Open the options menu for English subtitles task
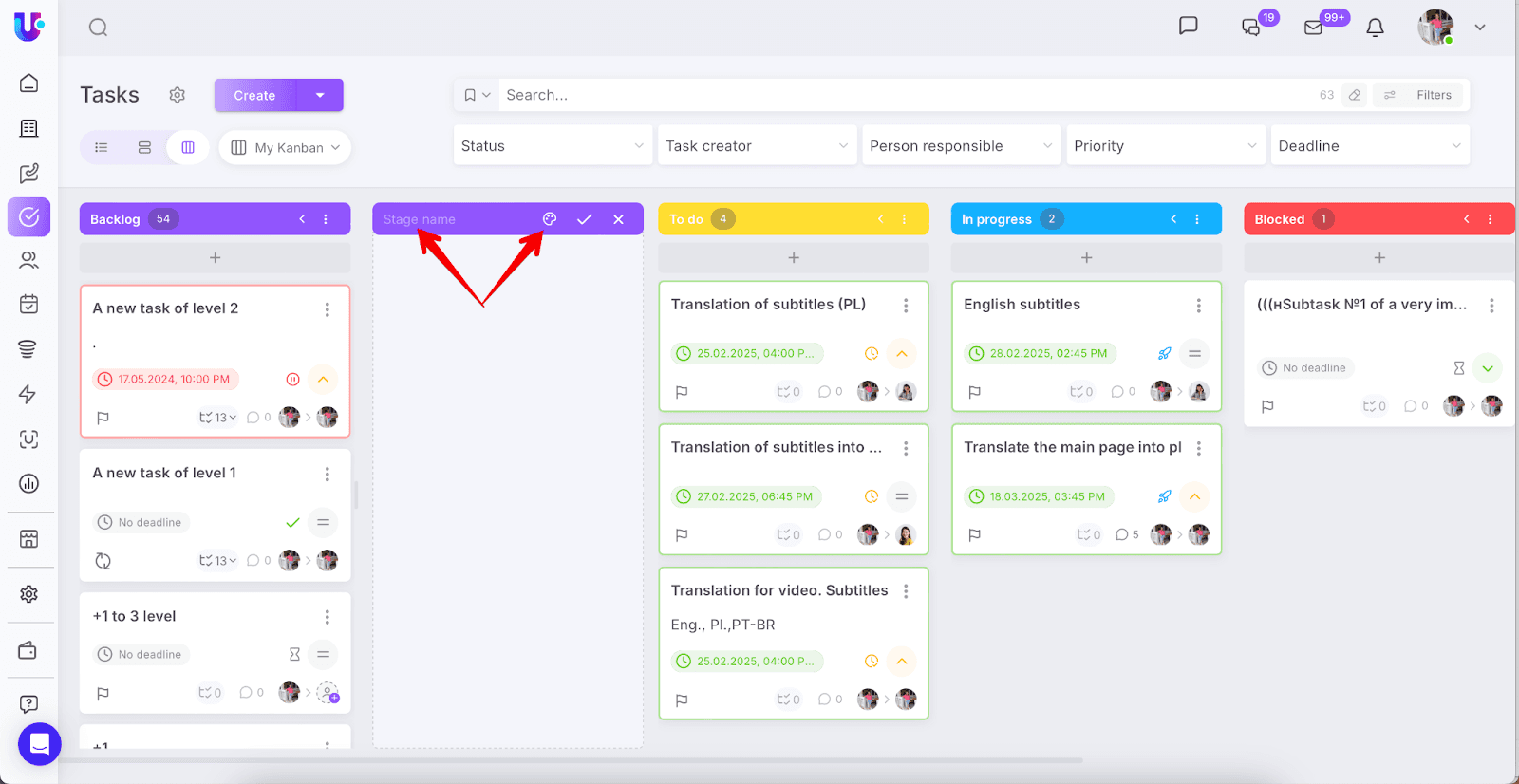The image size is (1519, 784). [1198, 305]
